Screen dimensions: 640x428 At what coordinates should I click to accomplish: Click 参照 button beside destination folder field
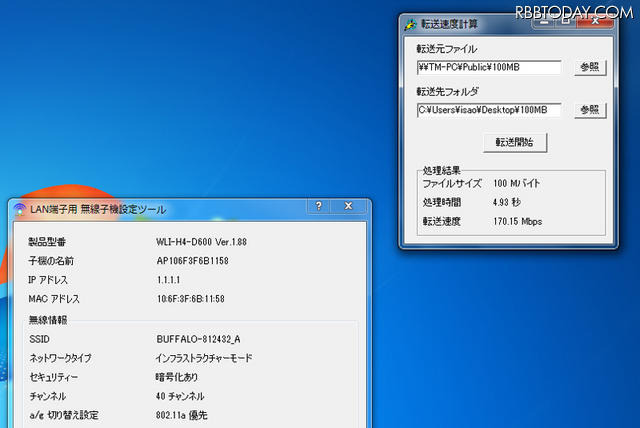pyautogui.click(x=590, y=110)
